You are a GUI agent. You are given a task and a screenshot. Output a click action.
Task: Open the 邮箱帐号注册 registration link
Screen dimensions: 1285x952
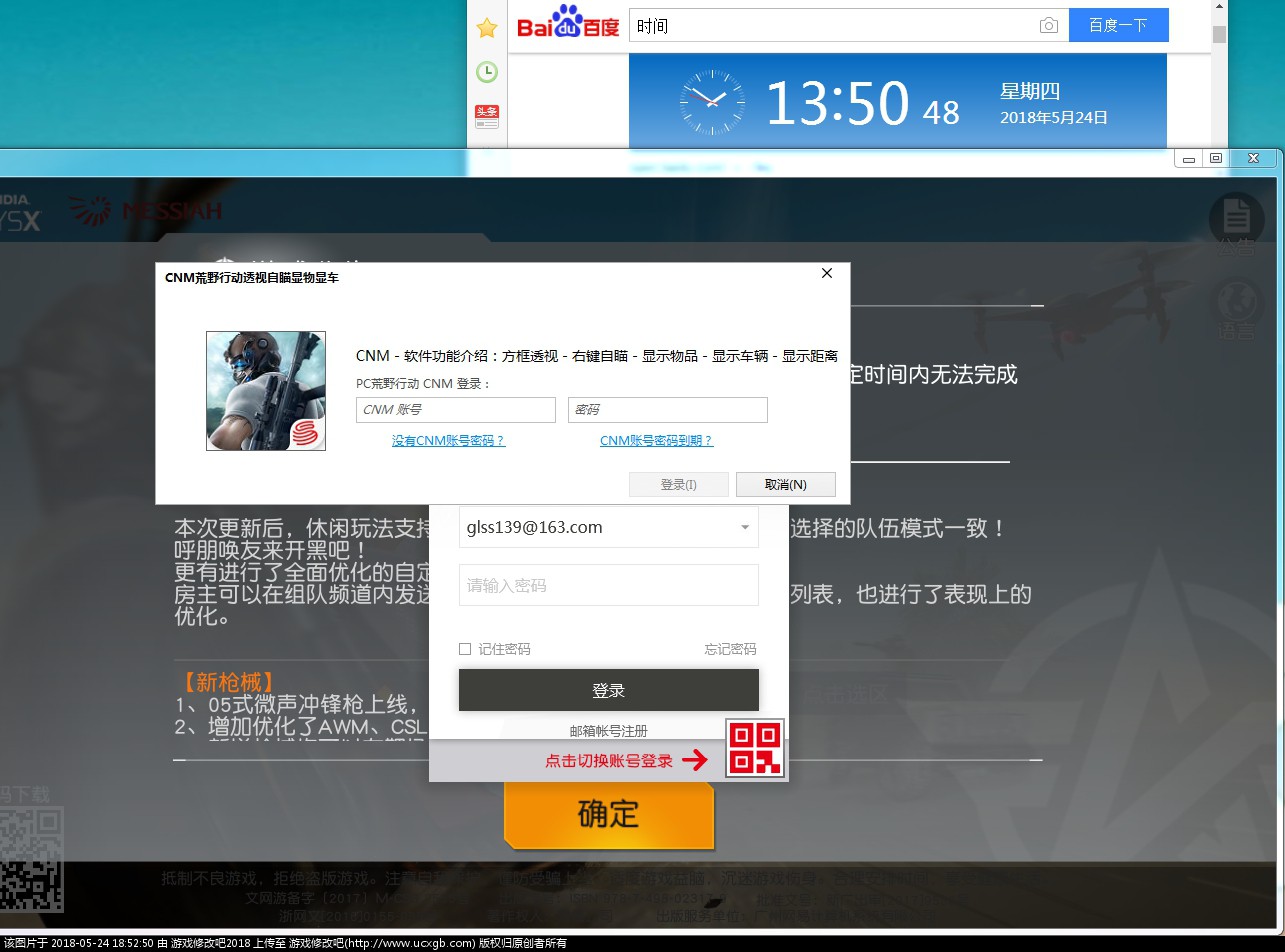[x=609, y=731]
